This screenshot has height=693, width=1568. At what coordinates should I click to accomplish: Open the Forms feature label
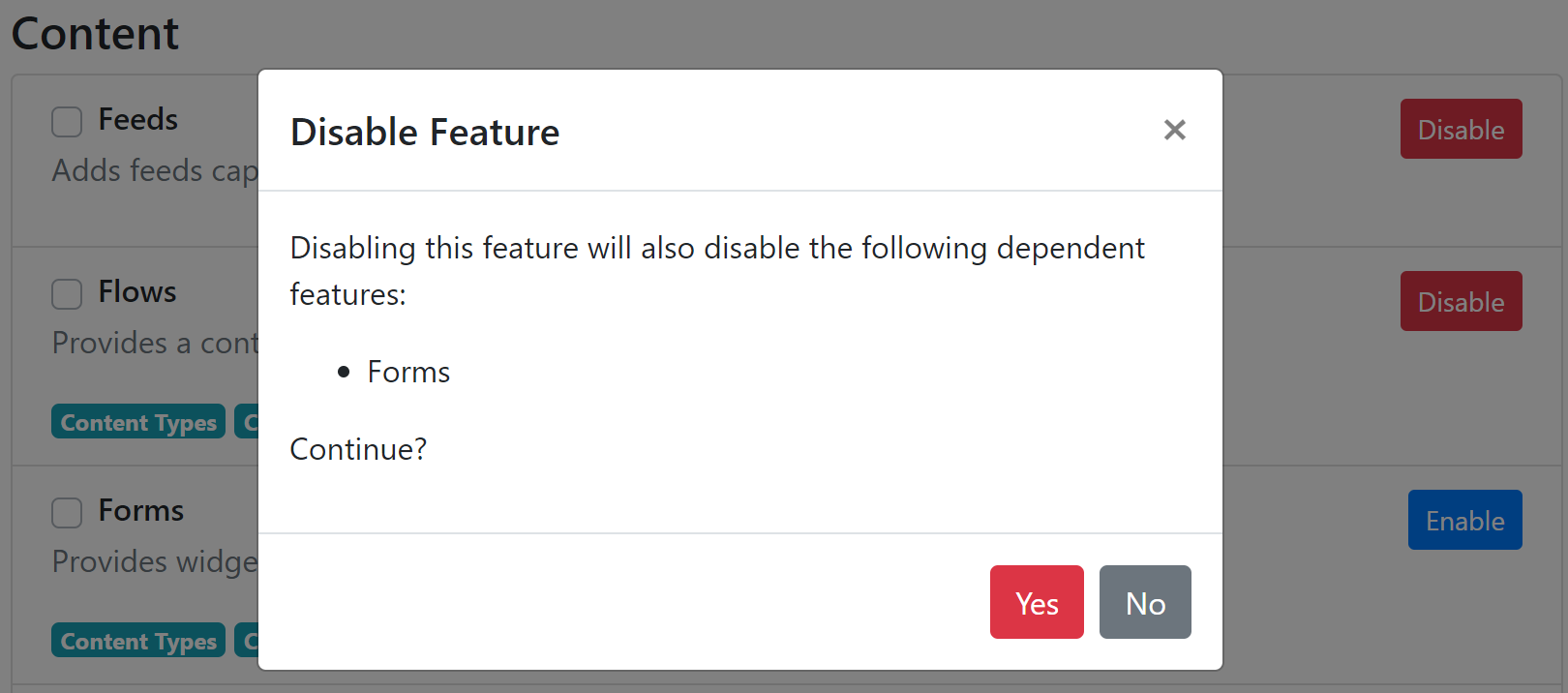pyautogui.click(x=141, y=510)
